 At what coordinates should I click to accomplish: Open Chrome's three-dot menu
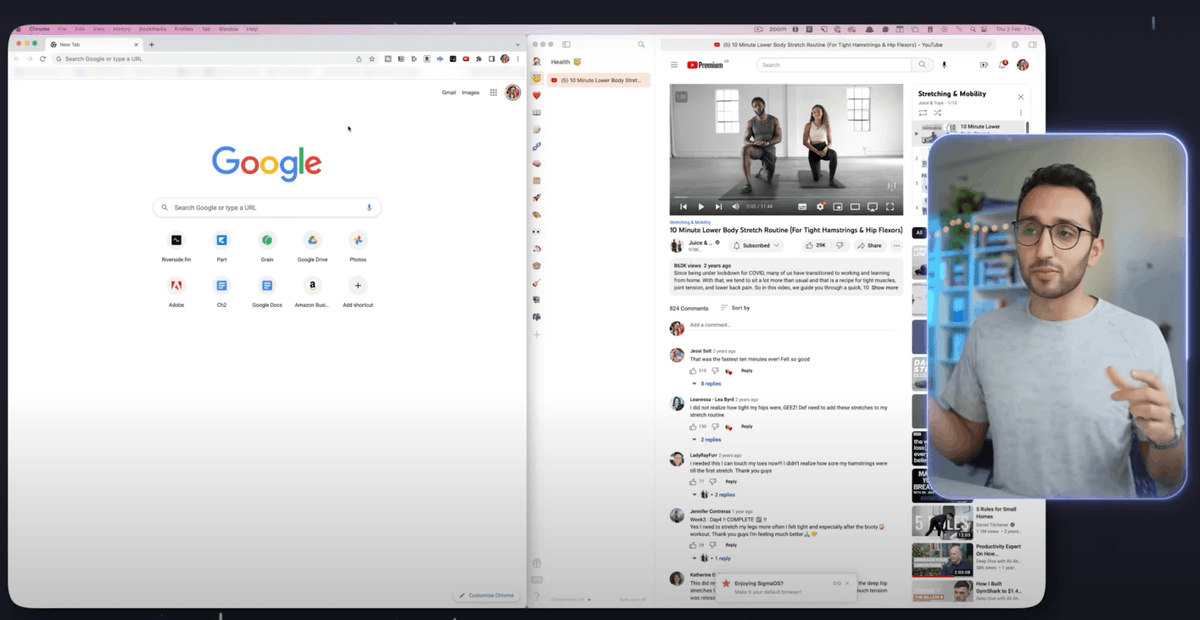tap(518, 59)
